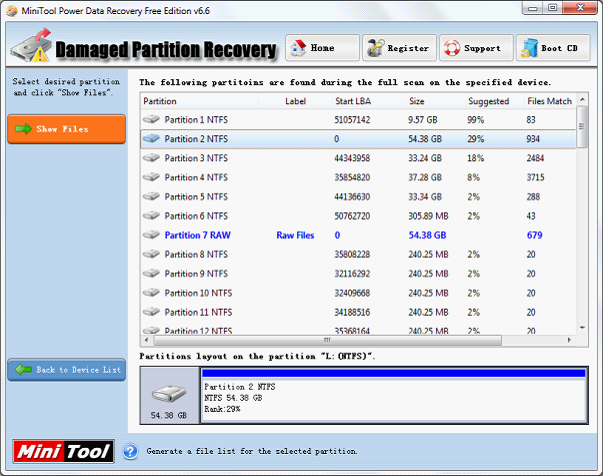Click the 2484 files match value
Screen dimensions: 603x476
coord(535,158)
